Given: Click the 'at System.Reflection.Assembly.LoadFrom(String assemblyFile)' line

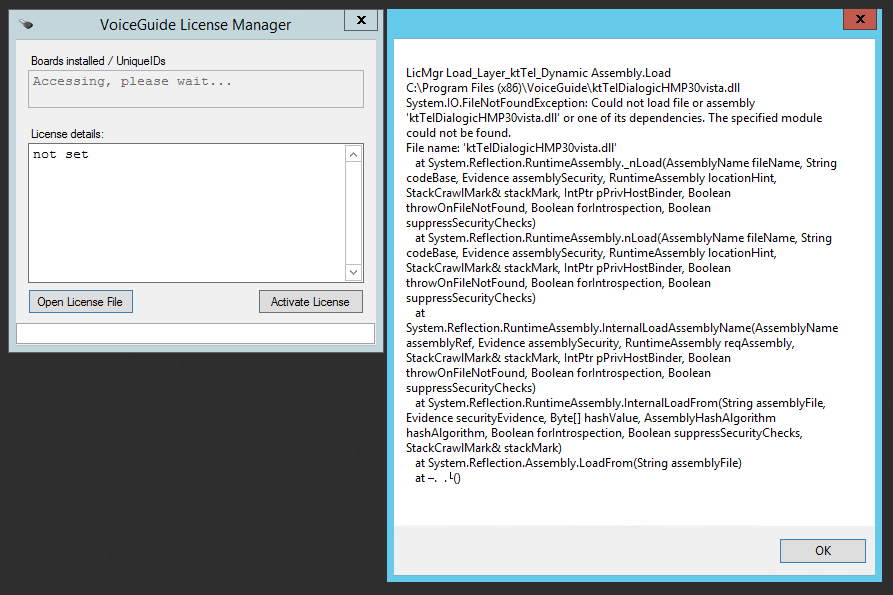Looking at the screenshot, I should [578, 463].
